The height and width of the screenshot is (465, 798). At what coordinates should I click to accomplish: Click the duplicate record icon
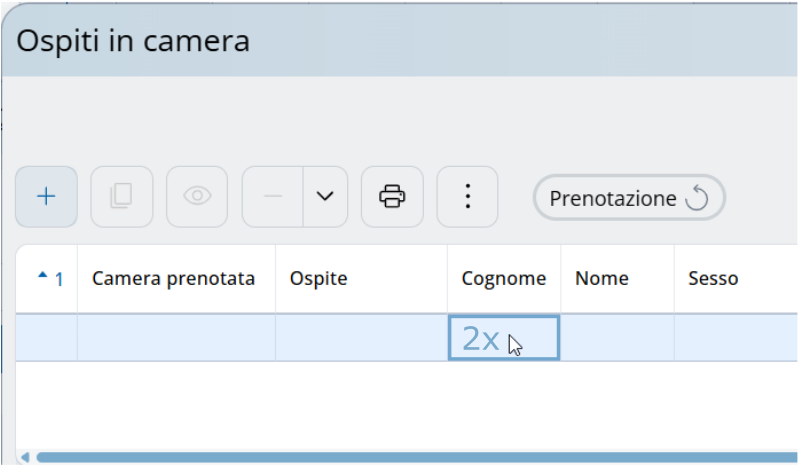122,196
